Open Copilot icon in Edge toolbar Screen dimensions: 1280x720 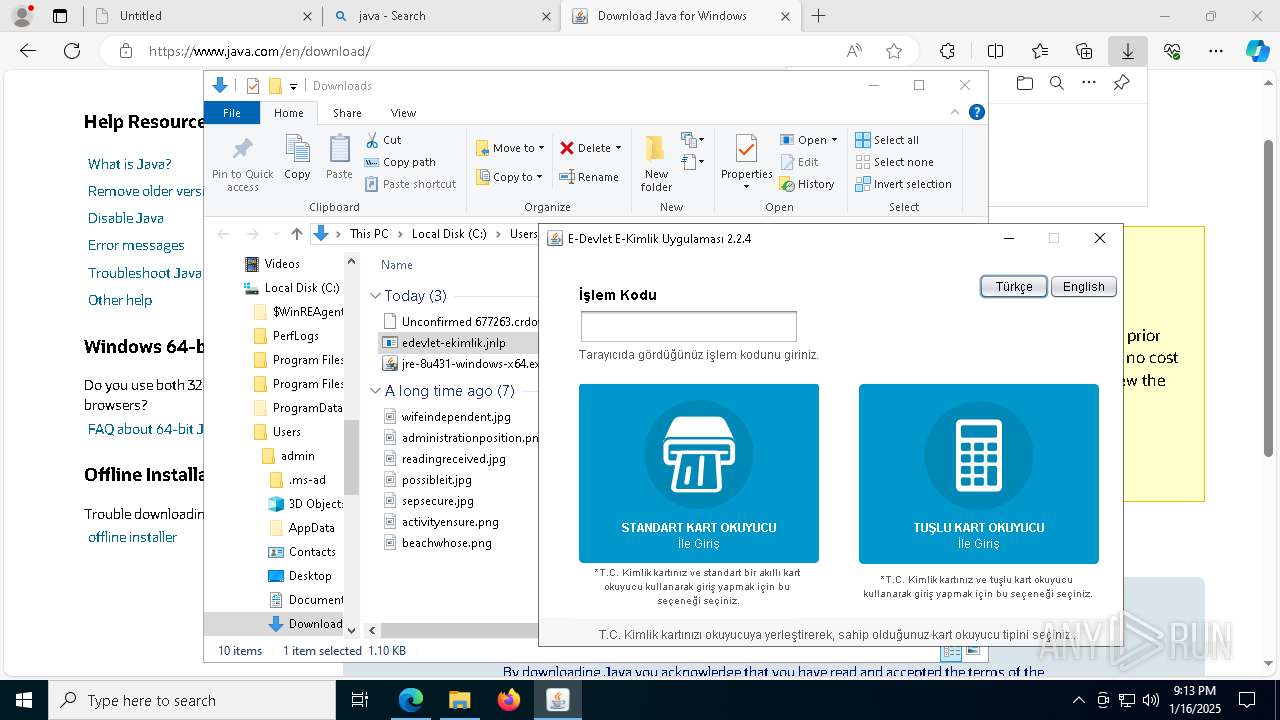1257,51
